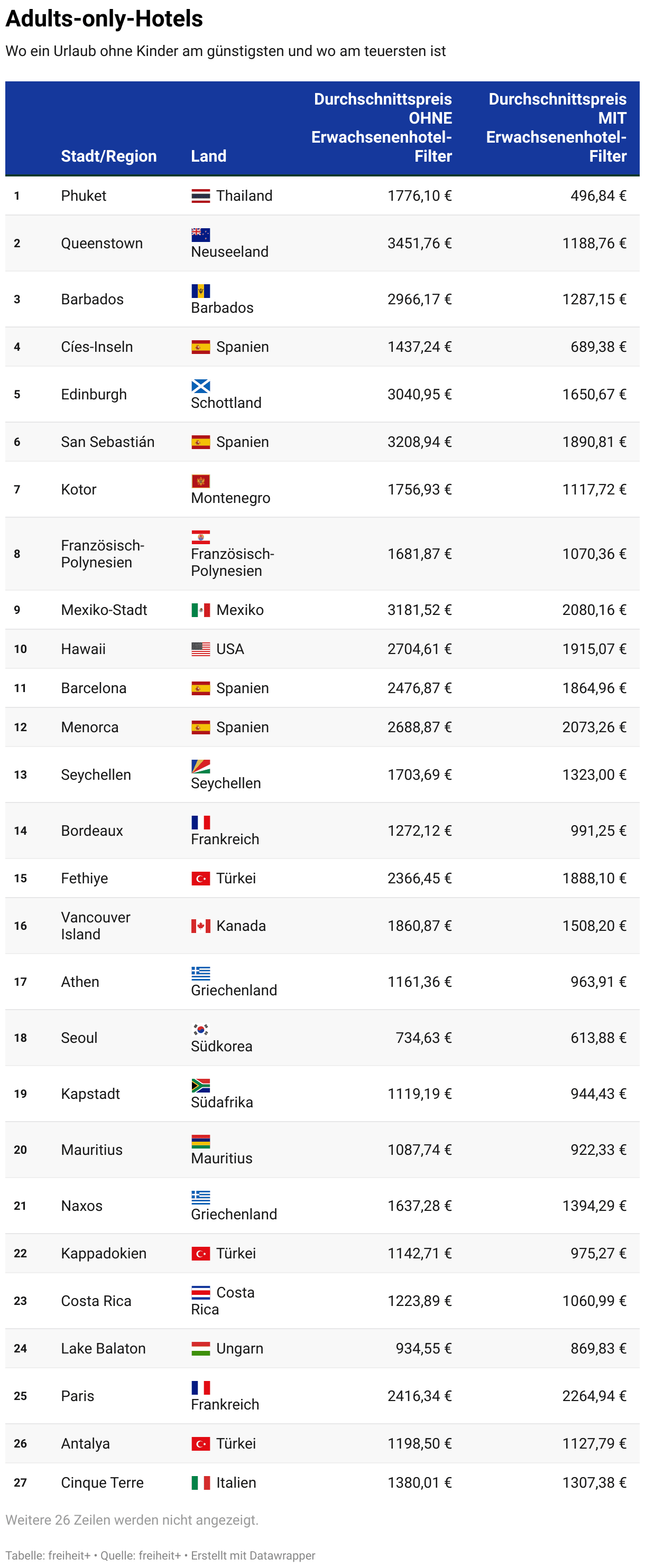This screenshot has width=645, height=1568.
Task: Click the Neuseeland flag in Queenstown row
Action: pyautogui.click(x=200, y=235)
